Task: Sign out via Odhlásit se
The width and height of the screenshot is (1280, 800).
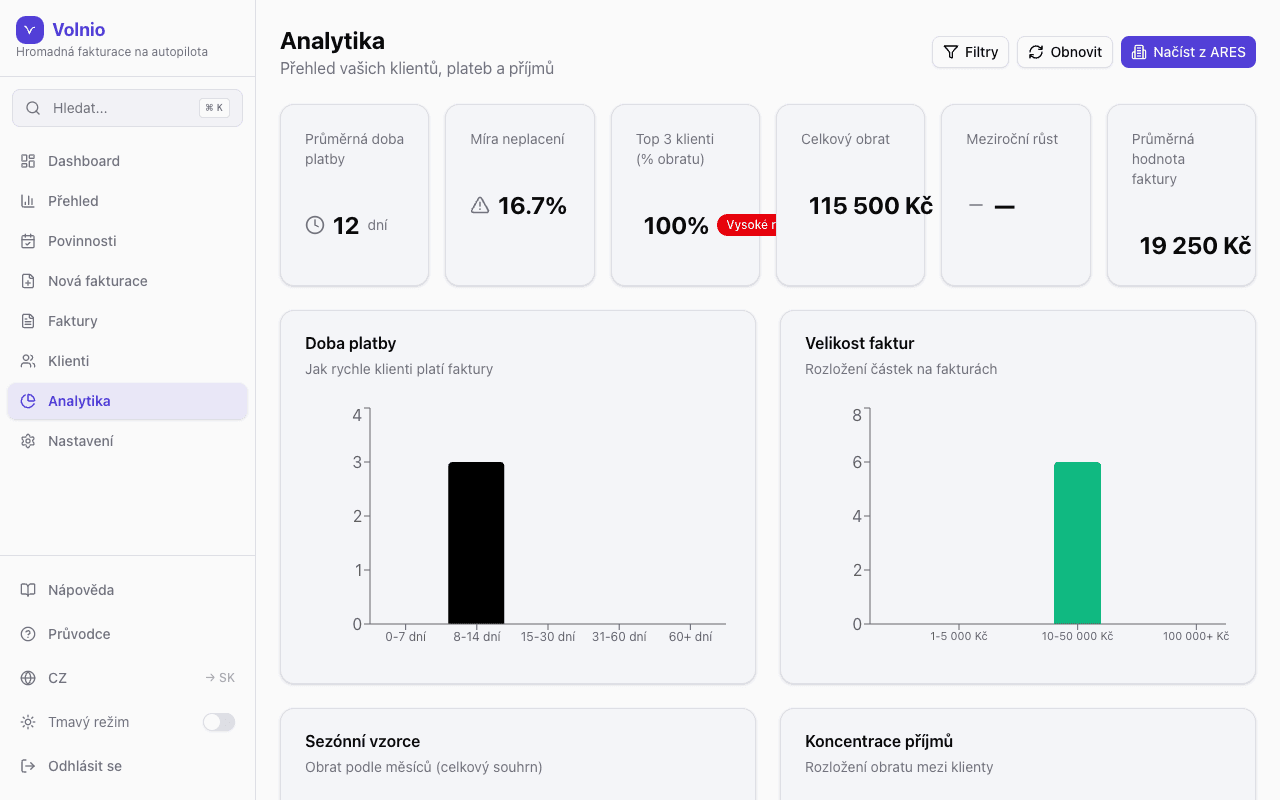Action: click(x=83, y=766)
